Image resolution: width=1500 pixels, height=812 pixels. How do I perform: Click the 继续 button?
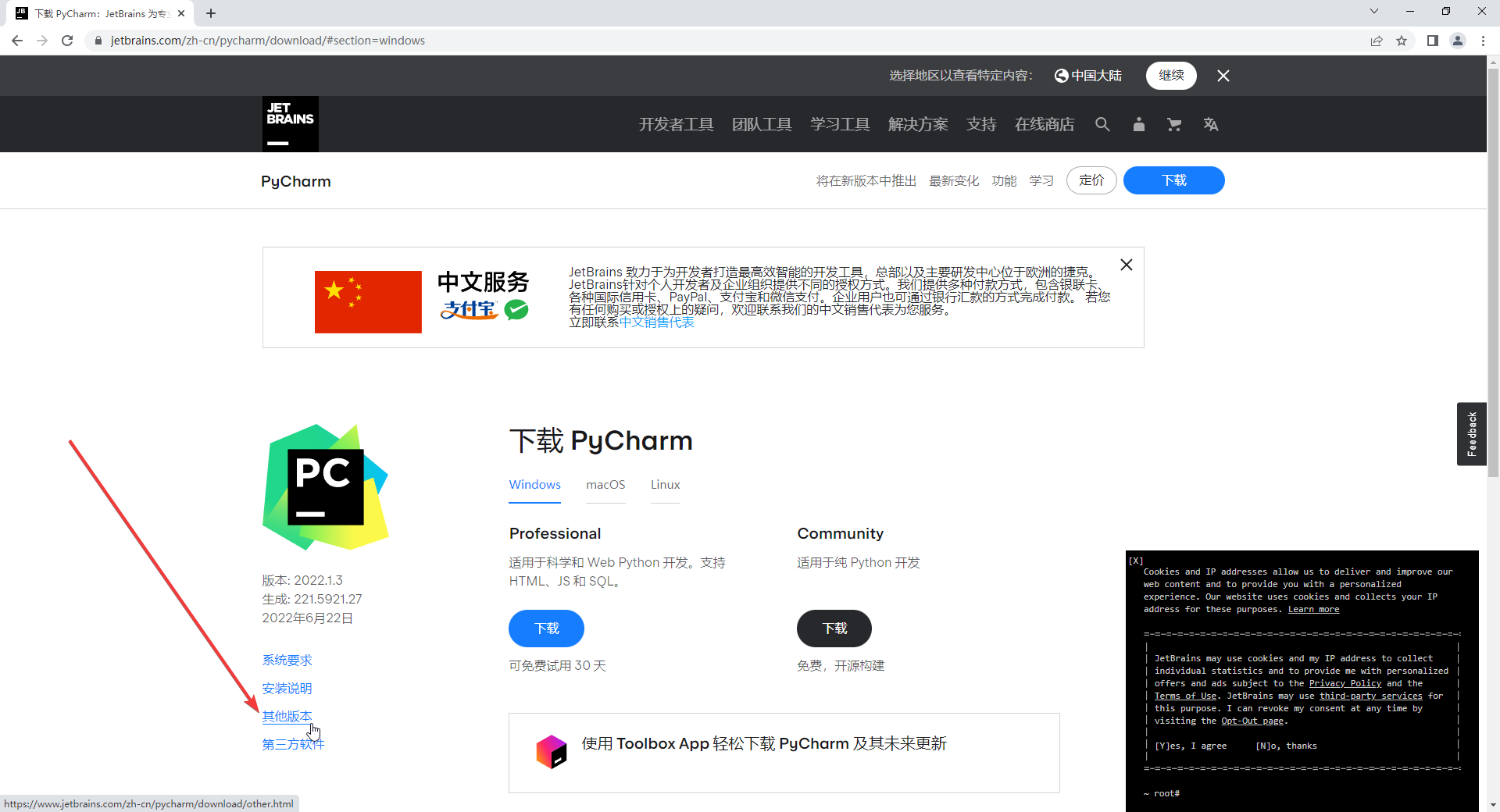coord(1171,76)
